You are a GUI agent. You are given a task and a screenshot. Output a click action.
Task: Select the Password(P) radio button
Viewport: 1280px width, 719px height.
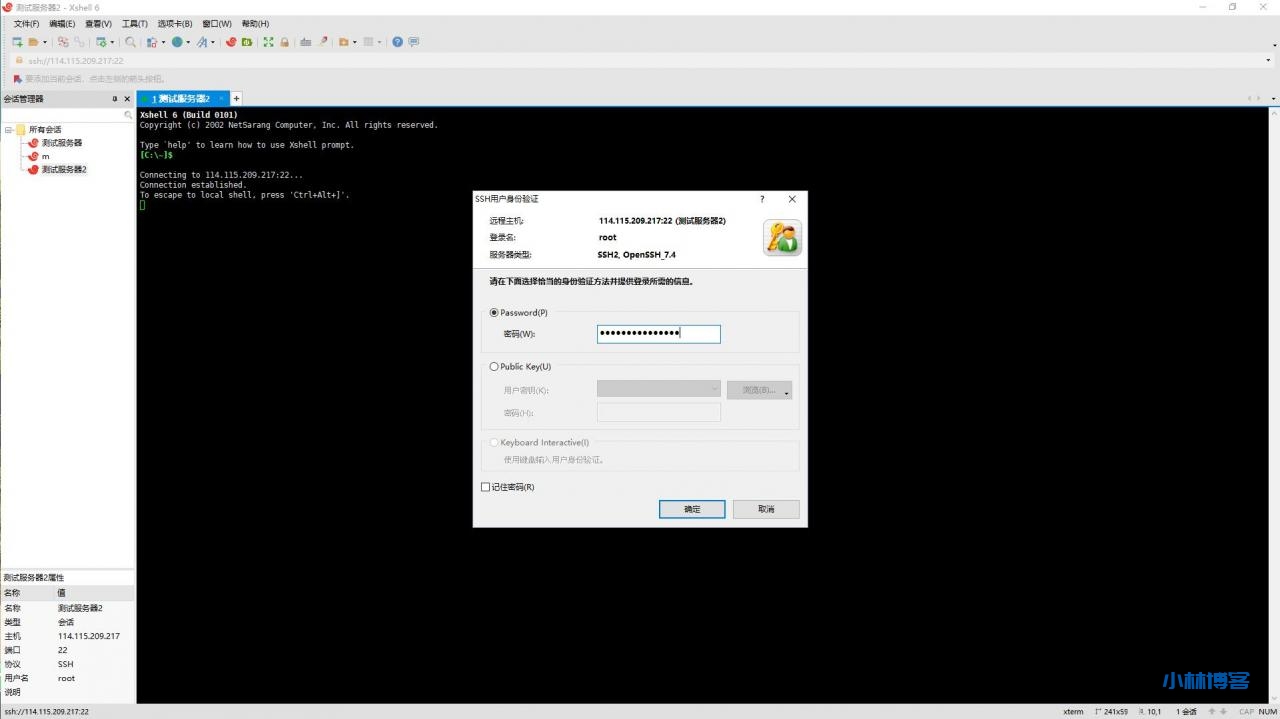coord(494,313)
